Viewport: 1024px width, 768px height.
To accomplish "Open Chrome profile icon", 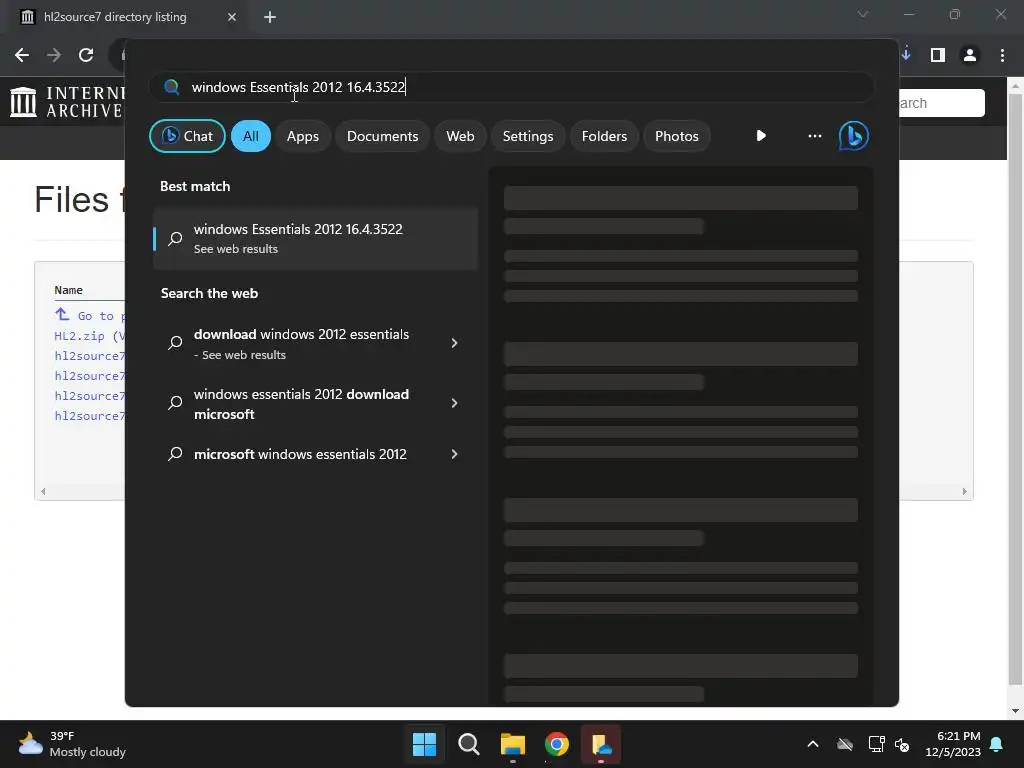I will tap(970, 55).
